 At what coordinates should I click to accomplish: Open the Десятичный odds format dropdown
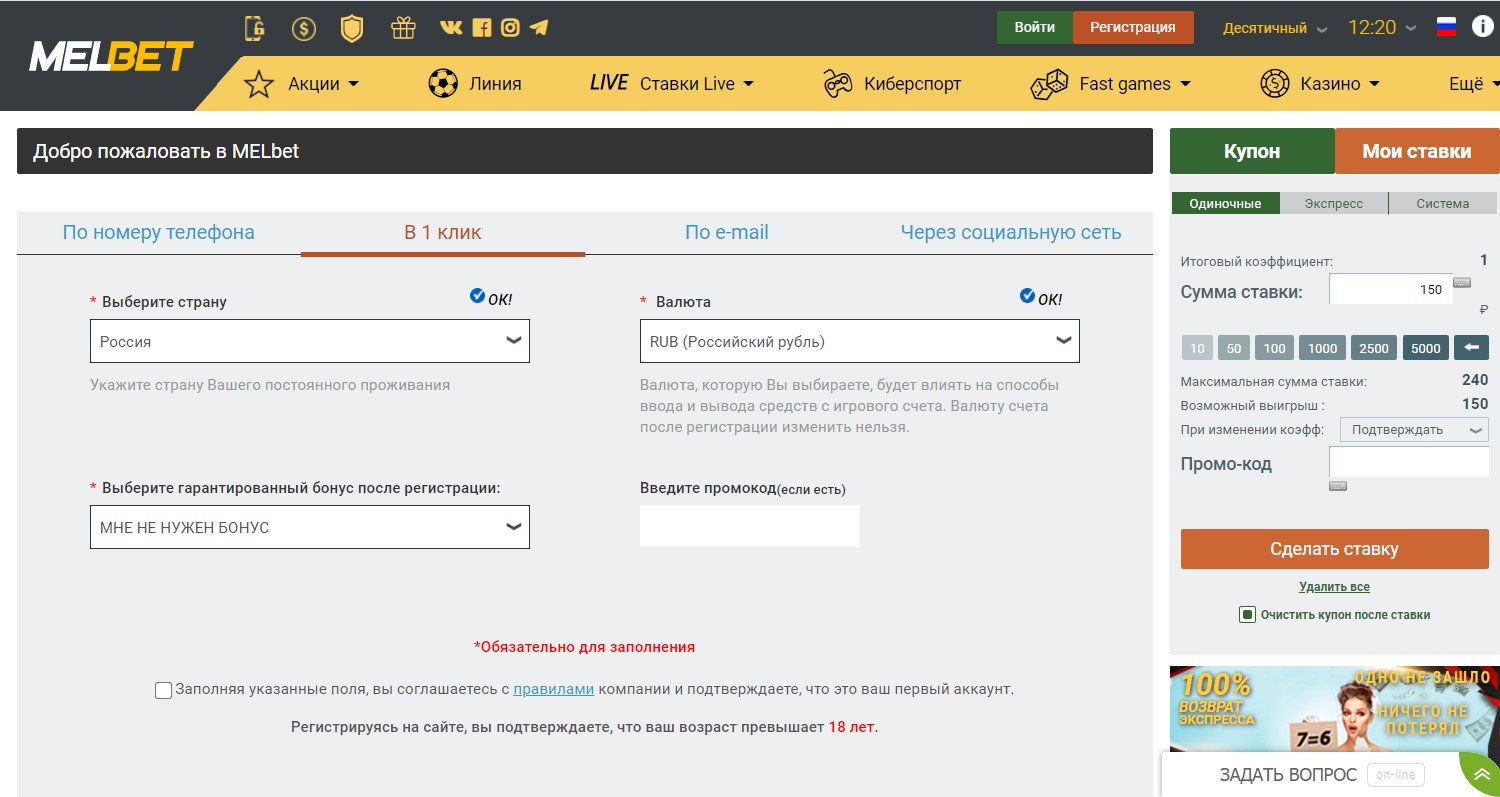pos(1275,28)
